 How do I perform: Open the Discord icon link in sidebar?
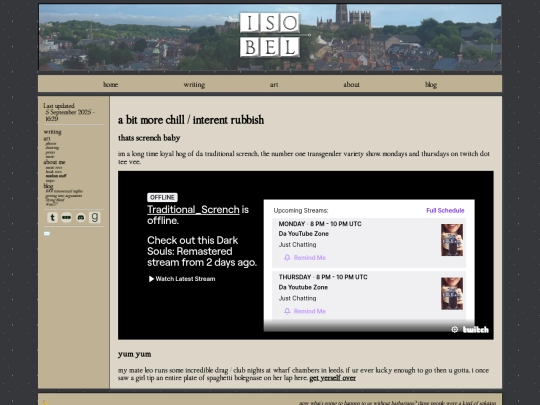pos(81,217)
